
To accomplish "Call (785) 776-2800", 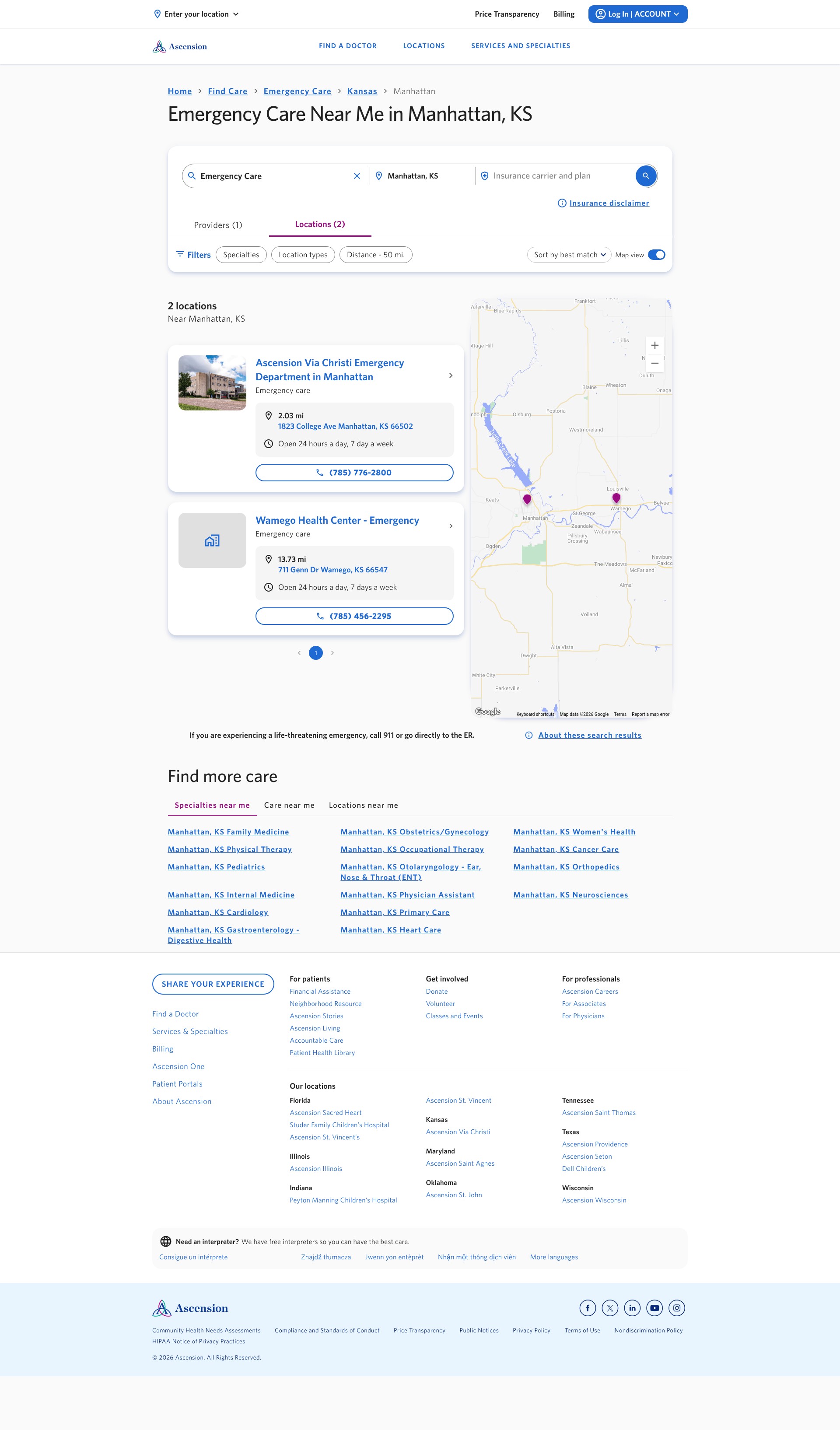I will (354, 473).
